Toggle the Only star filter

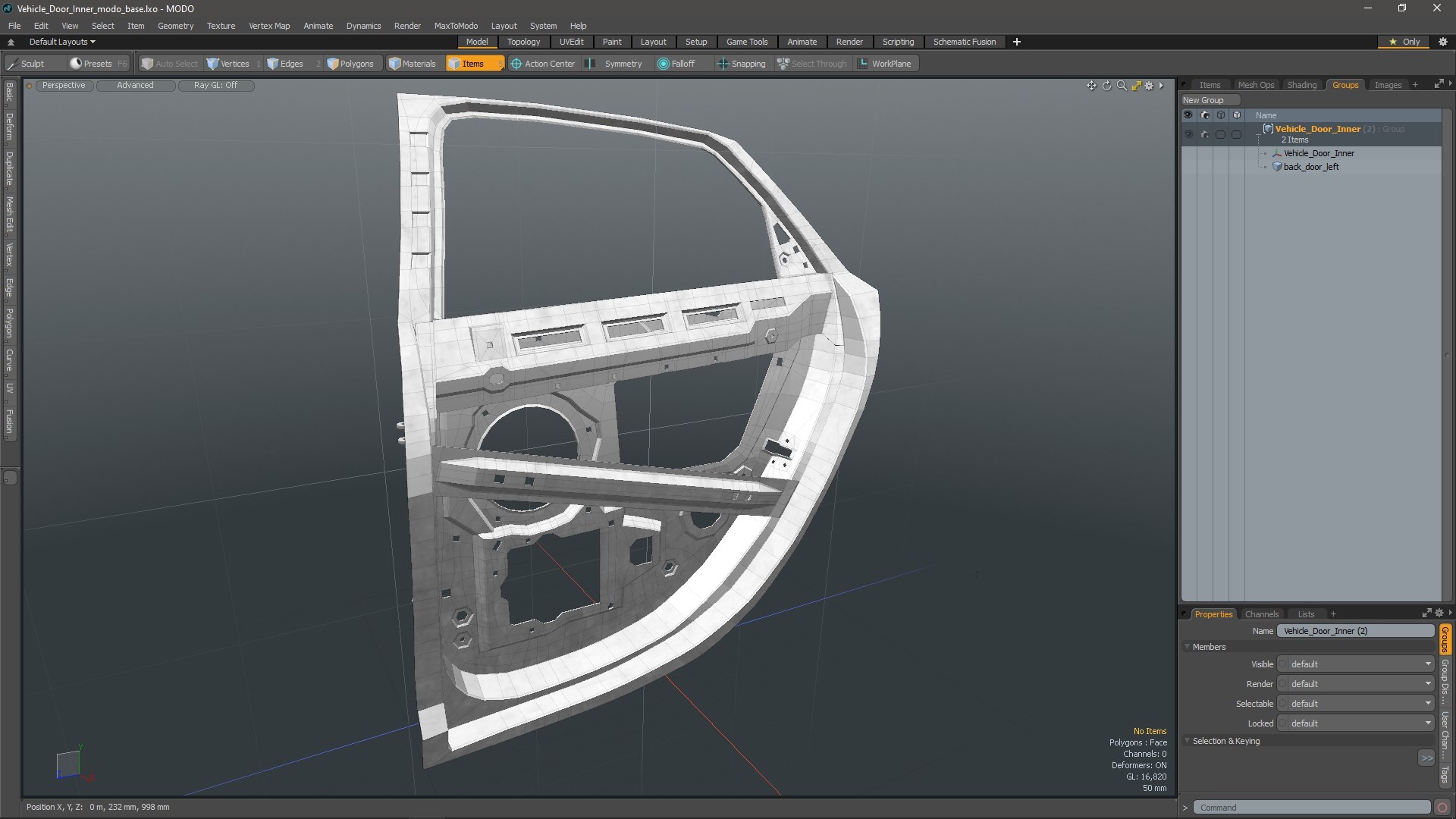click(x=1404, y=42)
